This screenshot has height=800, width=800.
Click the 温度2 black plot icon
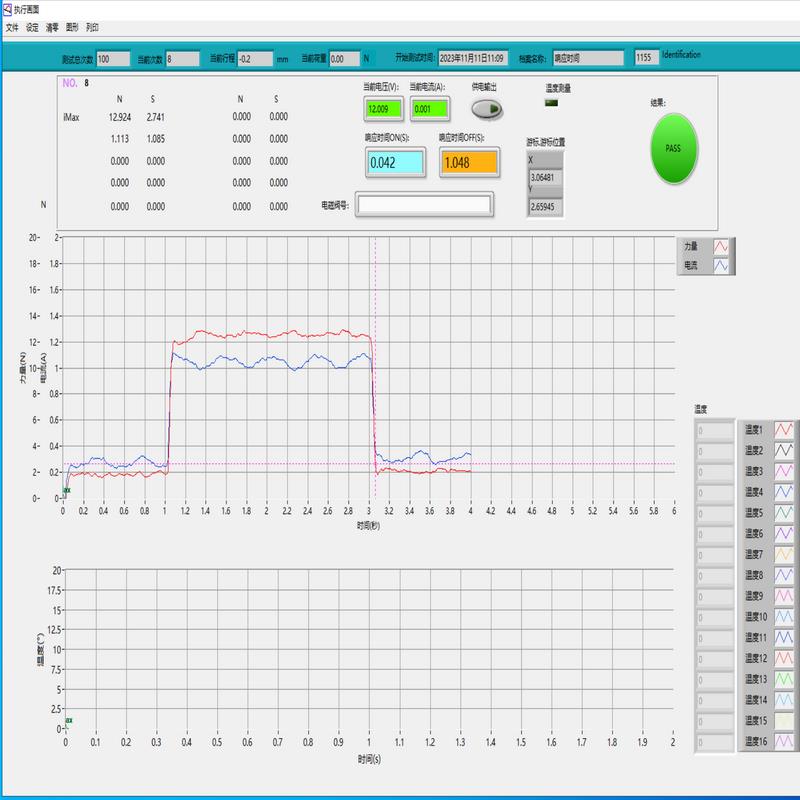click(x=784, y=451)
